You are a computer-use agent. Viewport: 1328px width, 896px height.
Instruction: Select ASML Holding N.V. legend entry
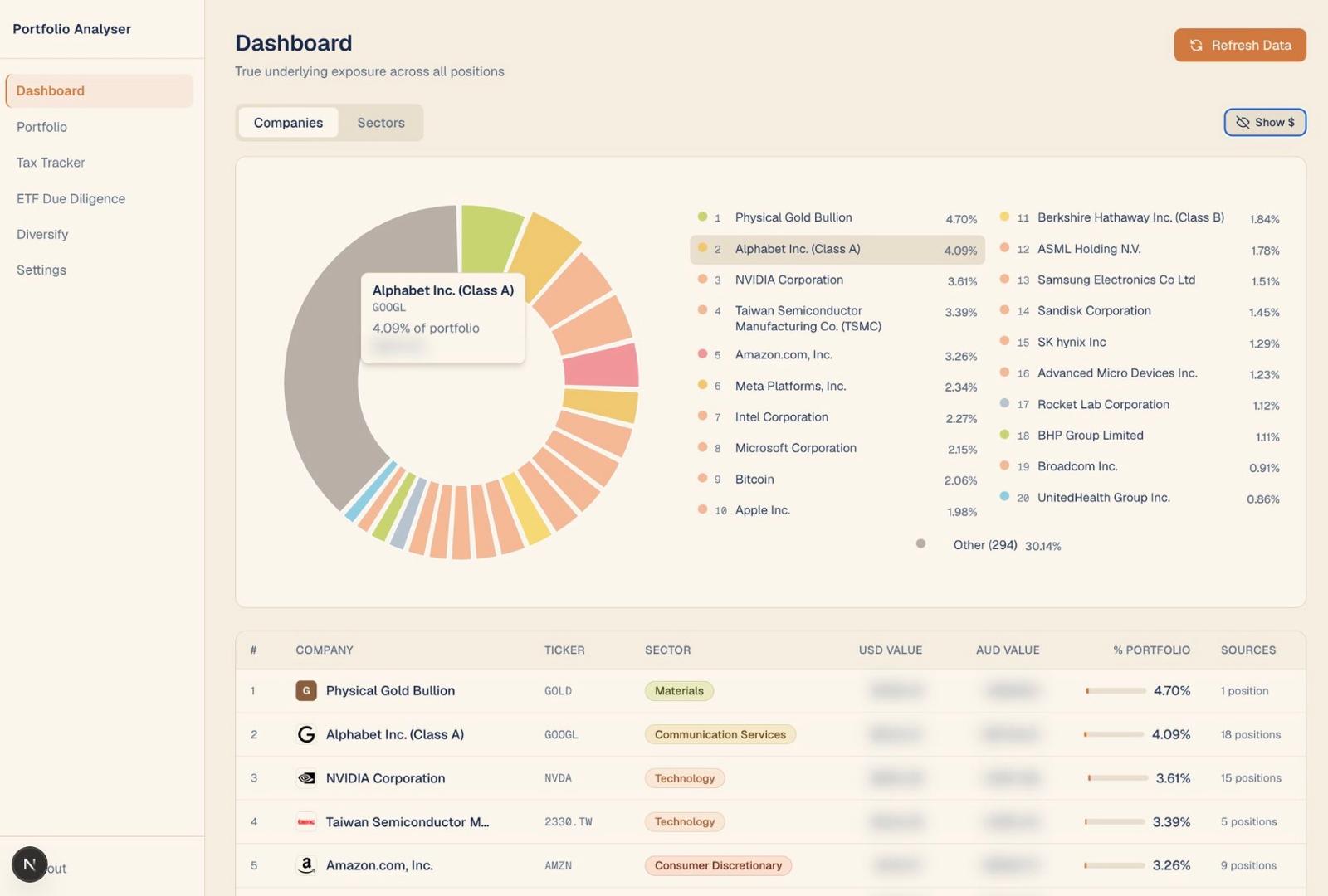(1140, 249)
